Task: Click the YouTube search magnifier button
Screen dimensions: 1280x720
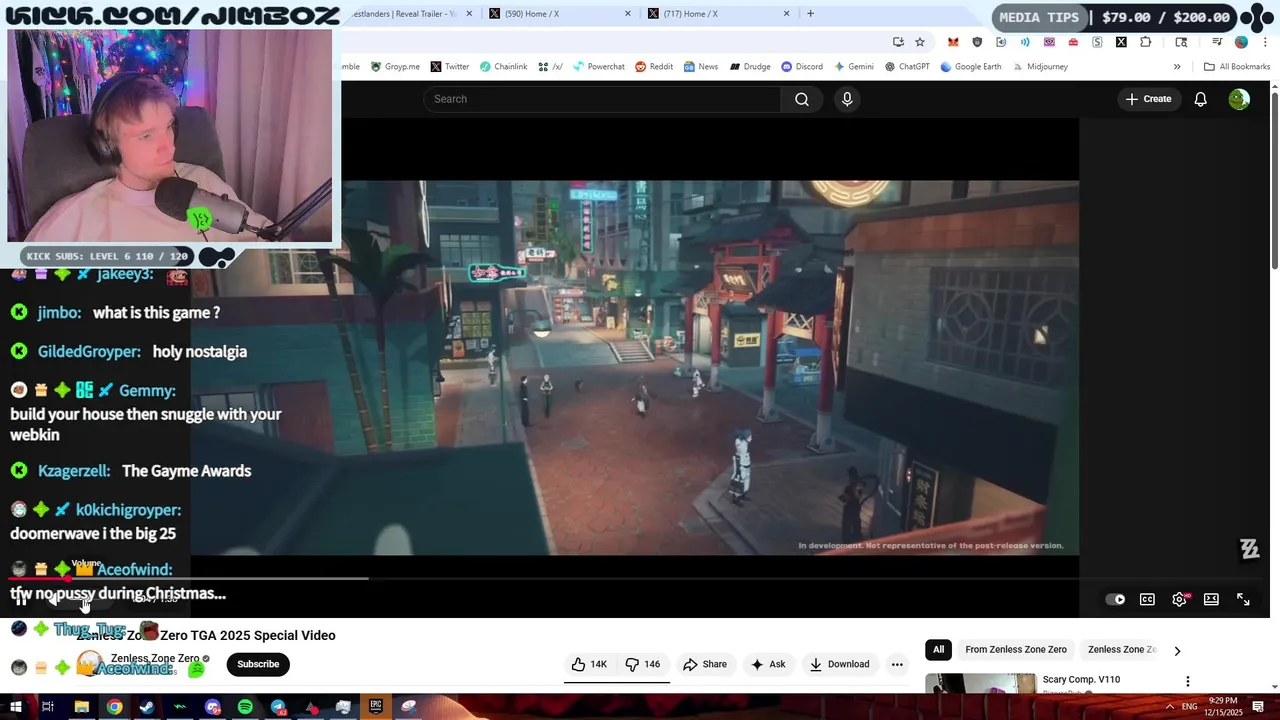Action: point(801,99)
